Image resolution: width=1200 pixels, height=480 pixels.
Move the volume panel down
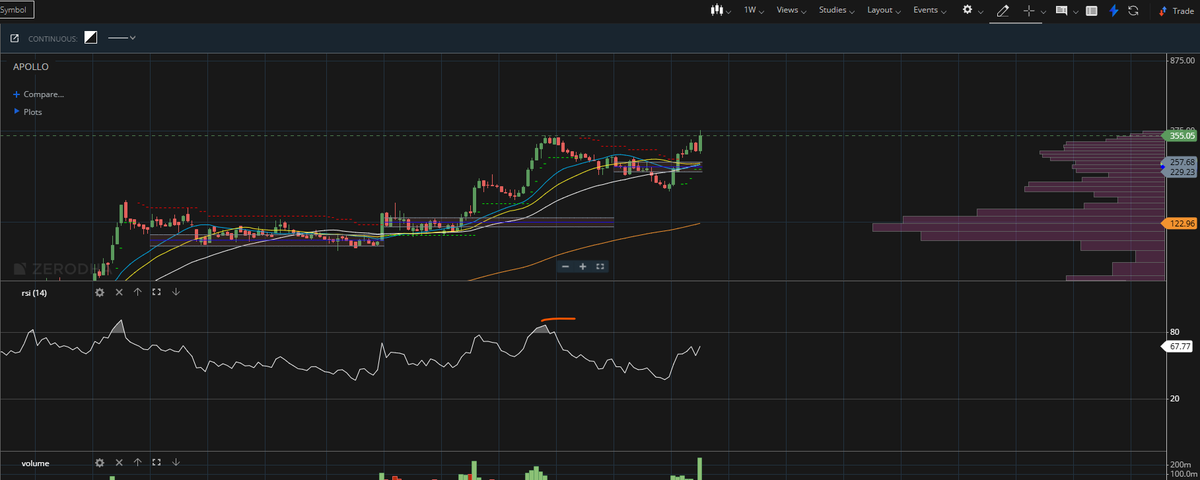(175, 463)
